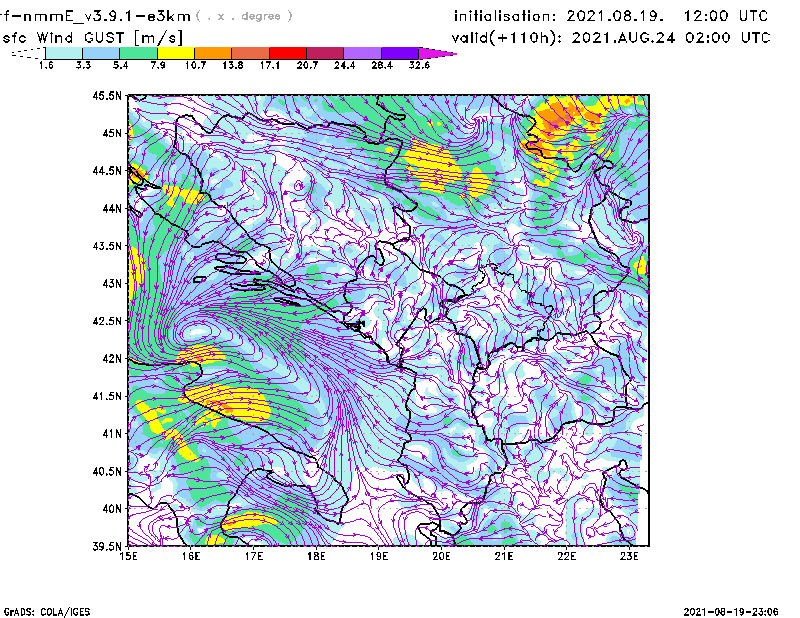Viewport: 800px width, 618px height.
Task: Click the legend value 3.3
Action: click(83, 65)
